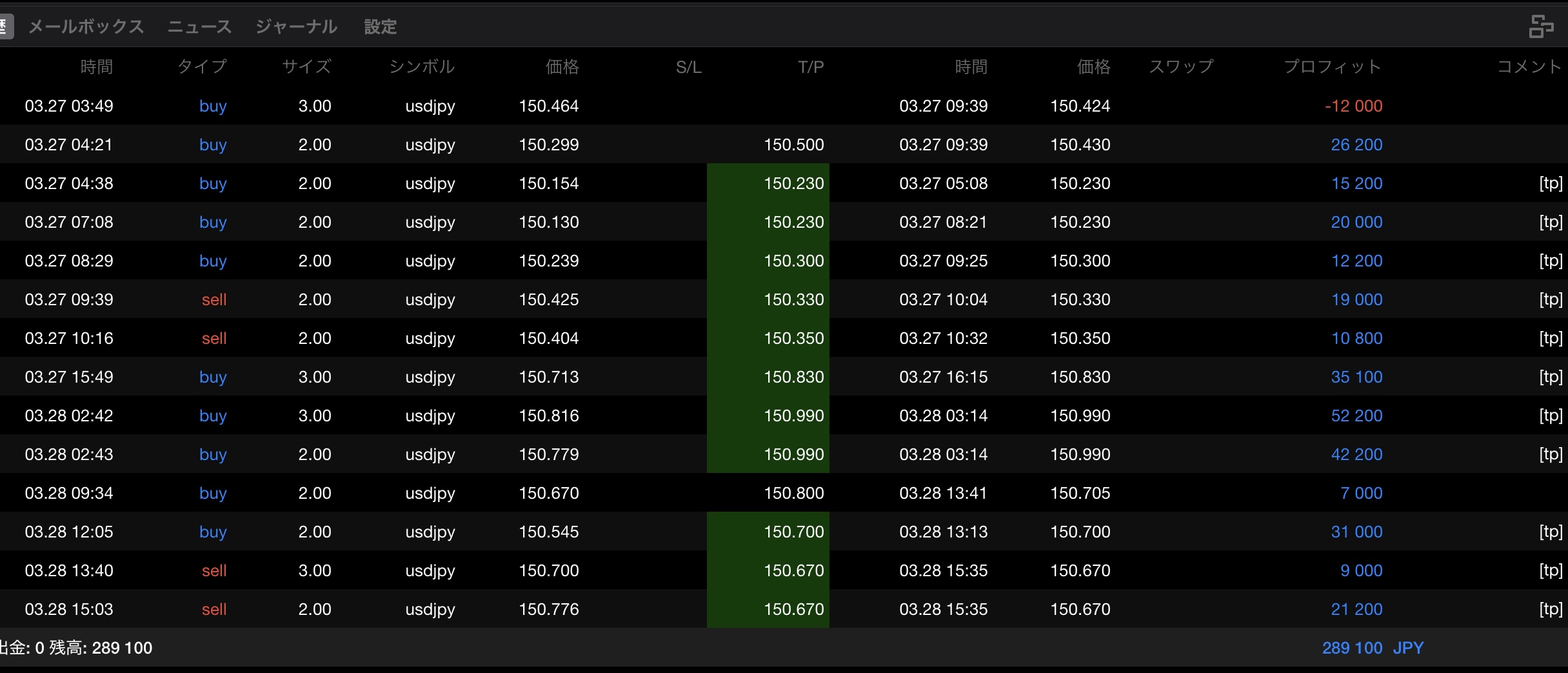Open the ジャーナル tab
The height and width of the screenshot is (673, 1568).
click(296, 27)
